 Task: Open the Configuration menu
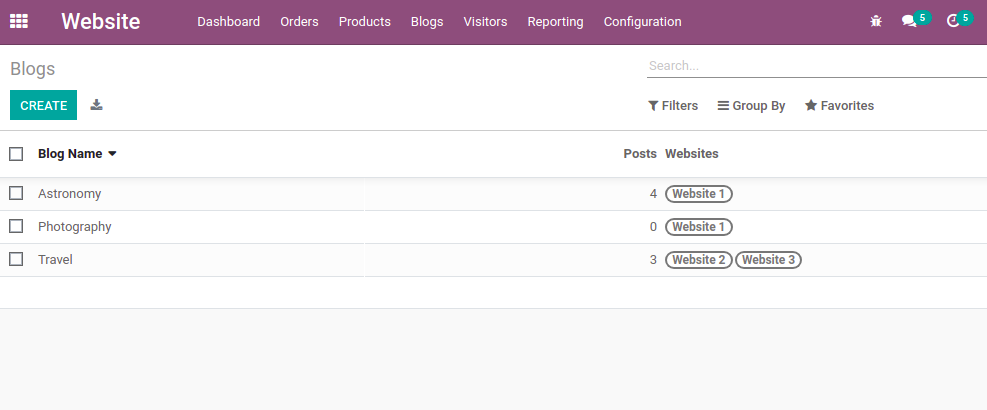coord(642,22)
